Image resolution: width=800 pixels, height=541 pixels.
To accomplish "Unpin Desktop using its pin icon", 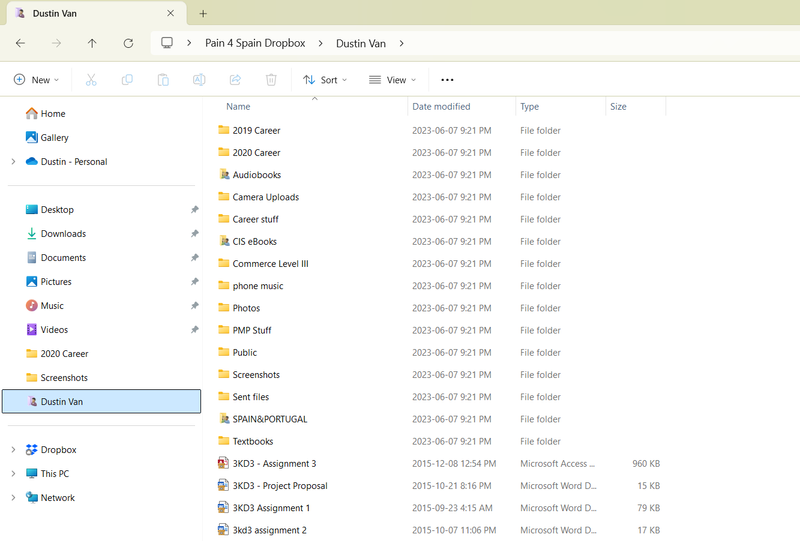I will [x=194, y=210].
